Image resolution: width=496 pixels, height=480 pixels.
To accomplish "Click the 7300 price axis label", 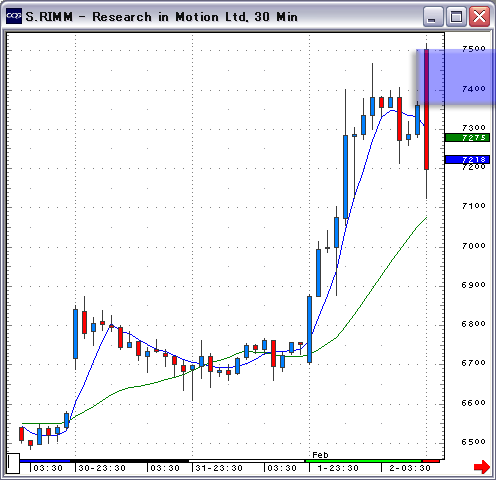I will click(x=474, y=128).
